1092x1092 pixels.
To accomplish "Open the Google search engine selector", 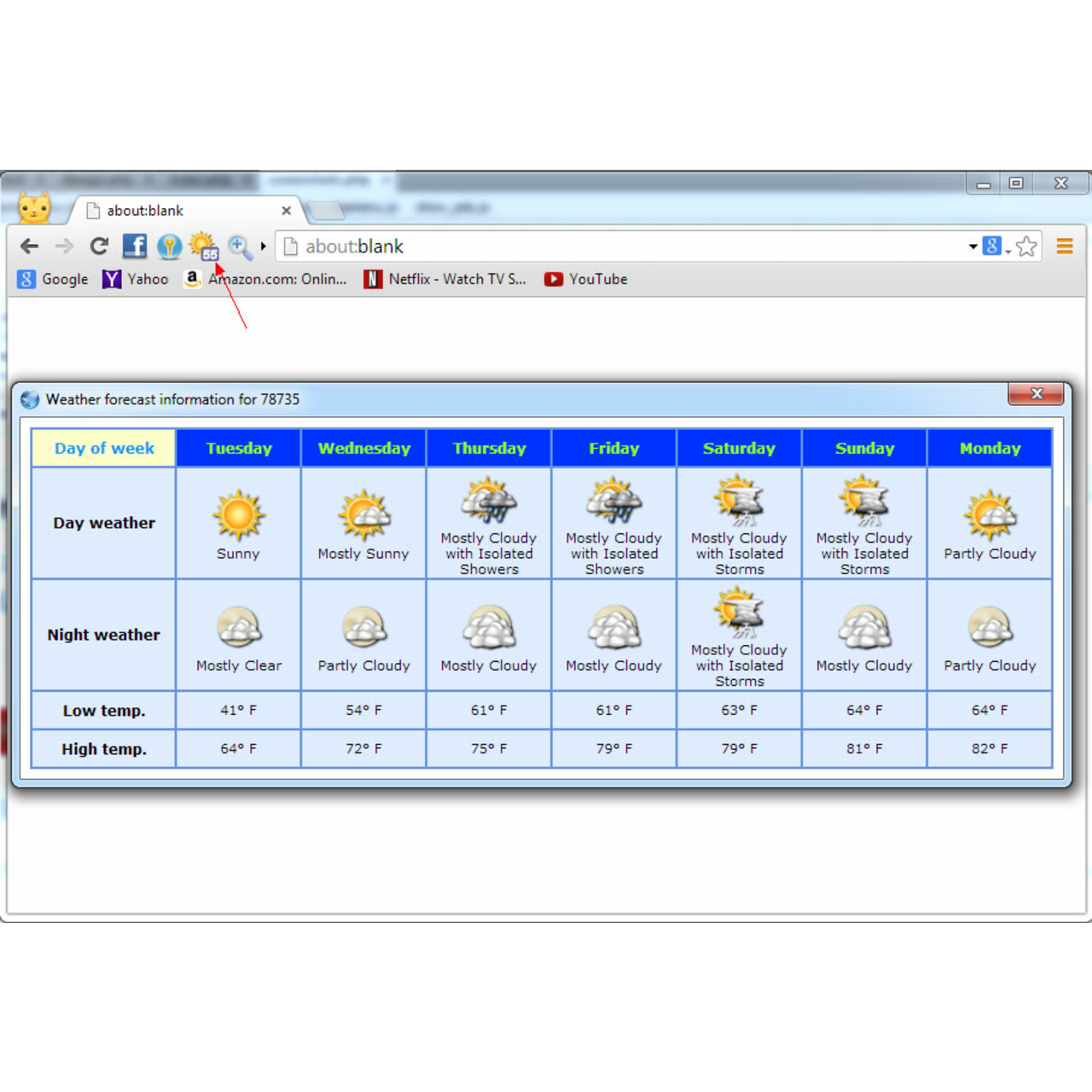I will coord(995,247).
